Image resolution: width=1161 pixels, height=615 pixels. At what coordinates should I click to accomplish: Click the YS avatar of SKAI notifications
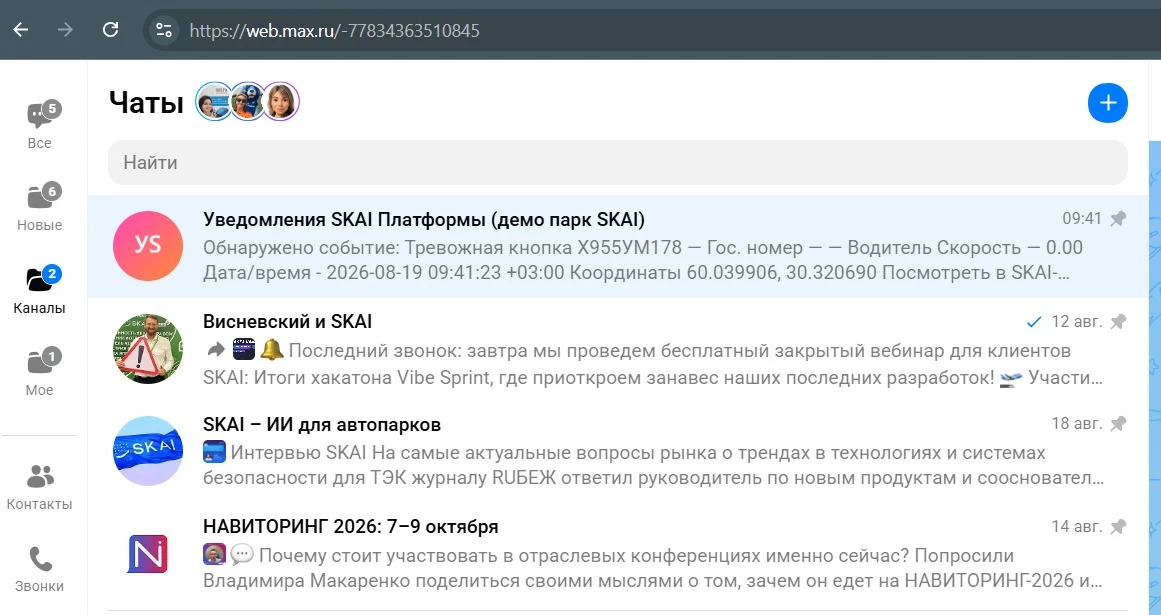click(148, 246)
